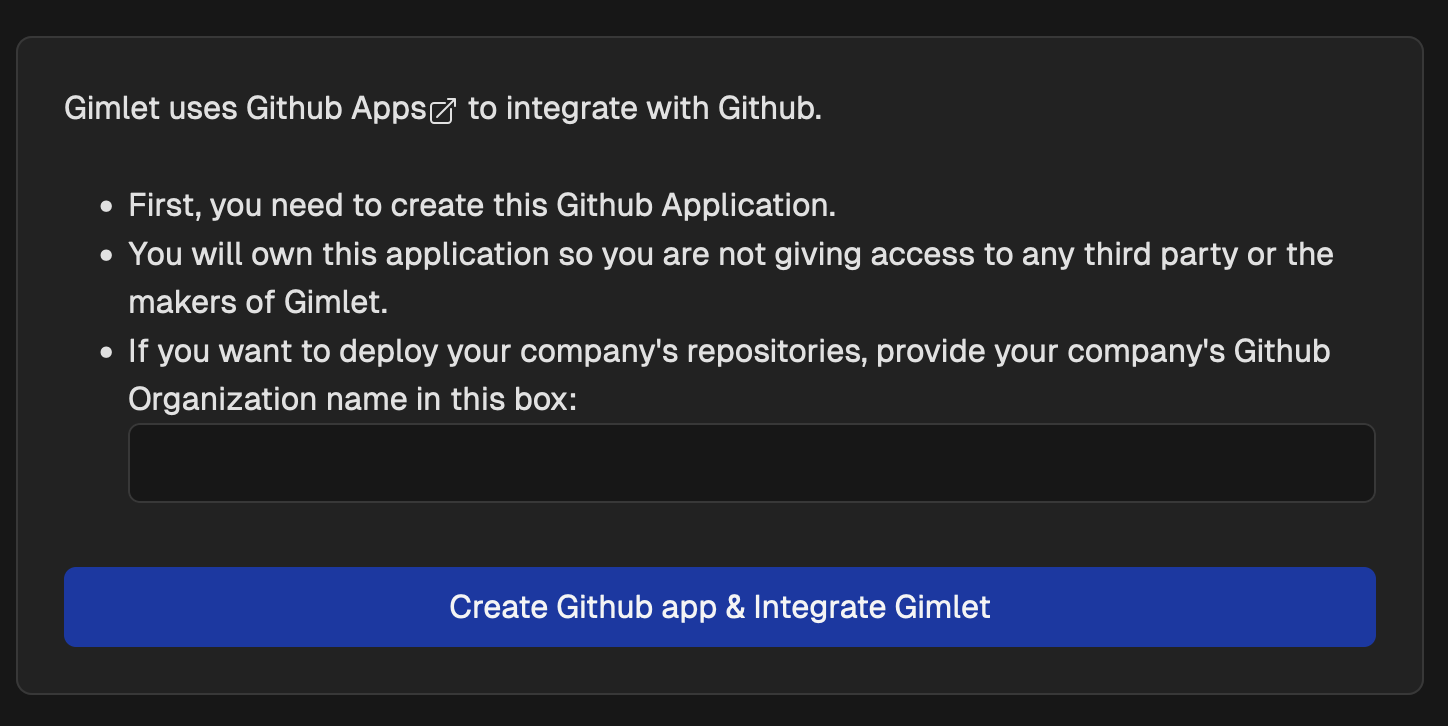Click text 'If you want to deploy your company's repositories' line
Viewport: 1448px width, 726px height.
pyautogui.click(x=730, y=352)
